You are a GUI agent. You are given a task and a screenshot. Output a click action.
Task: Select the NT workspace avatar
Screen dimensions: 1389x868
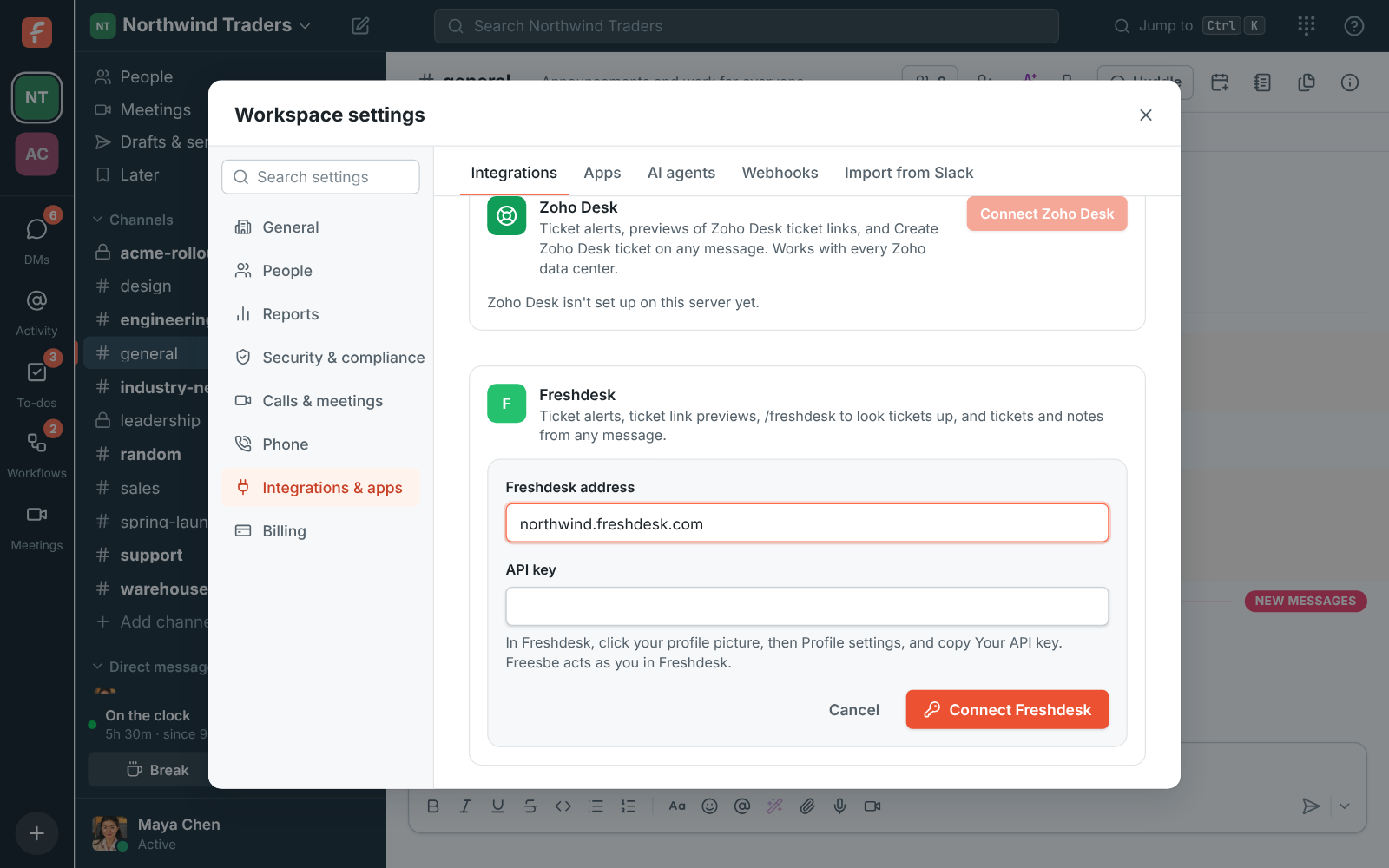coord(36,97)
